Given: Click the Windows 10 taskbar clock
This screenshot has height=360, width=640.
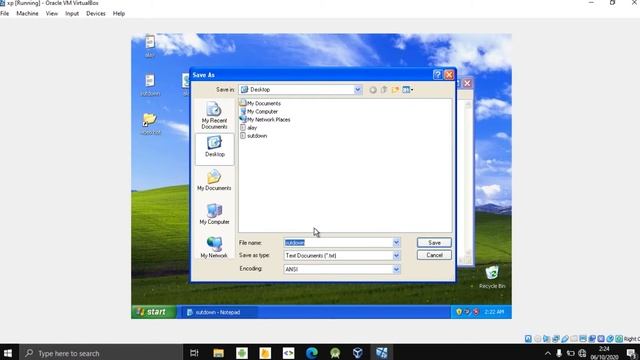Looking at the screenshot, I should coord(604,353).
